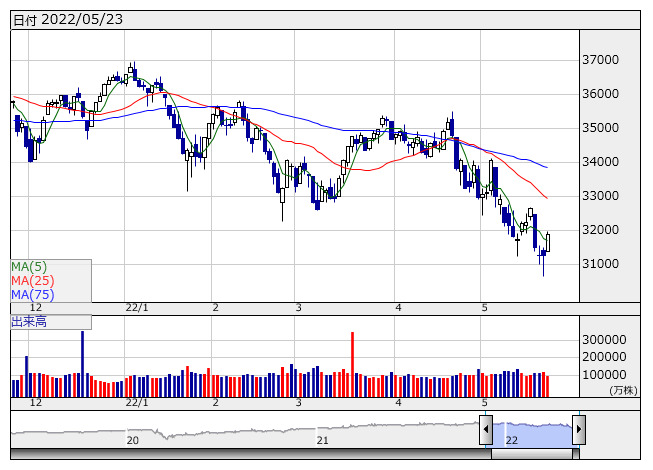Click the 35000 price axis label
653x470 pixels.
coord(600,128)
